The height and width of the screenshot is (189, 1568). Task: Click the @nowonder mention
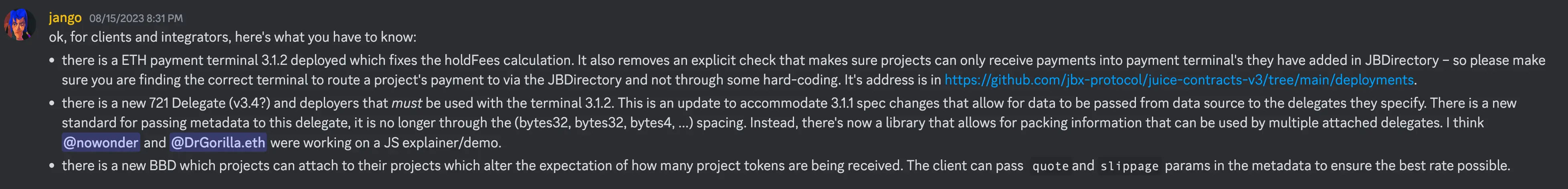(101, 142)
